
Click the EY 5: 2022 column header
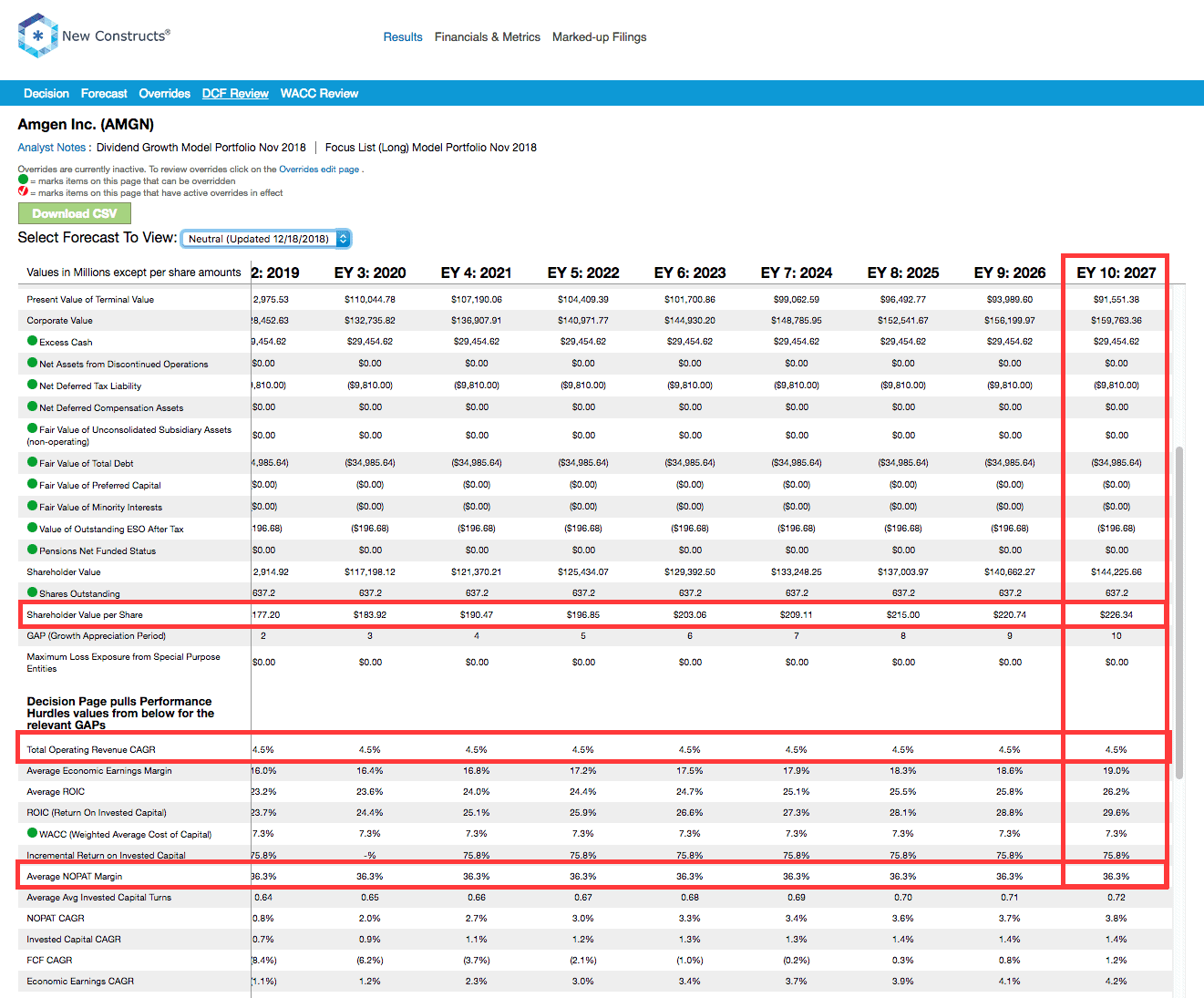coord(583,273)
